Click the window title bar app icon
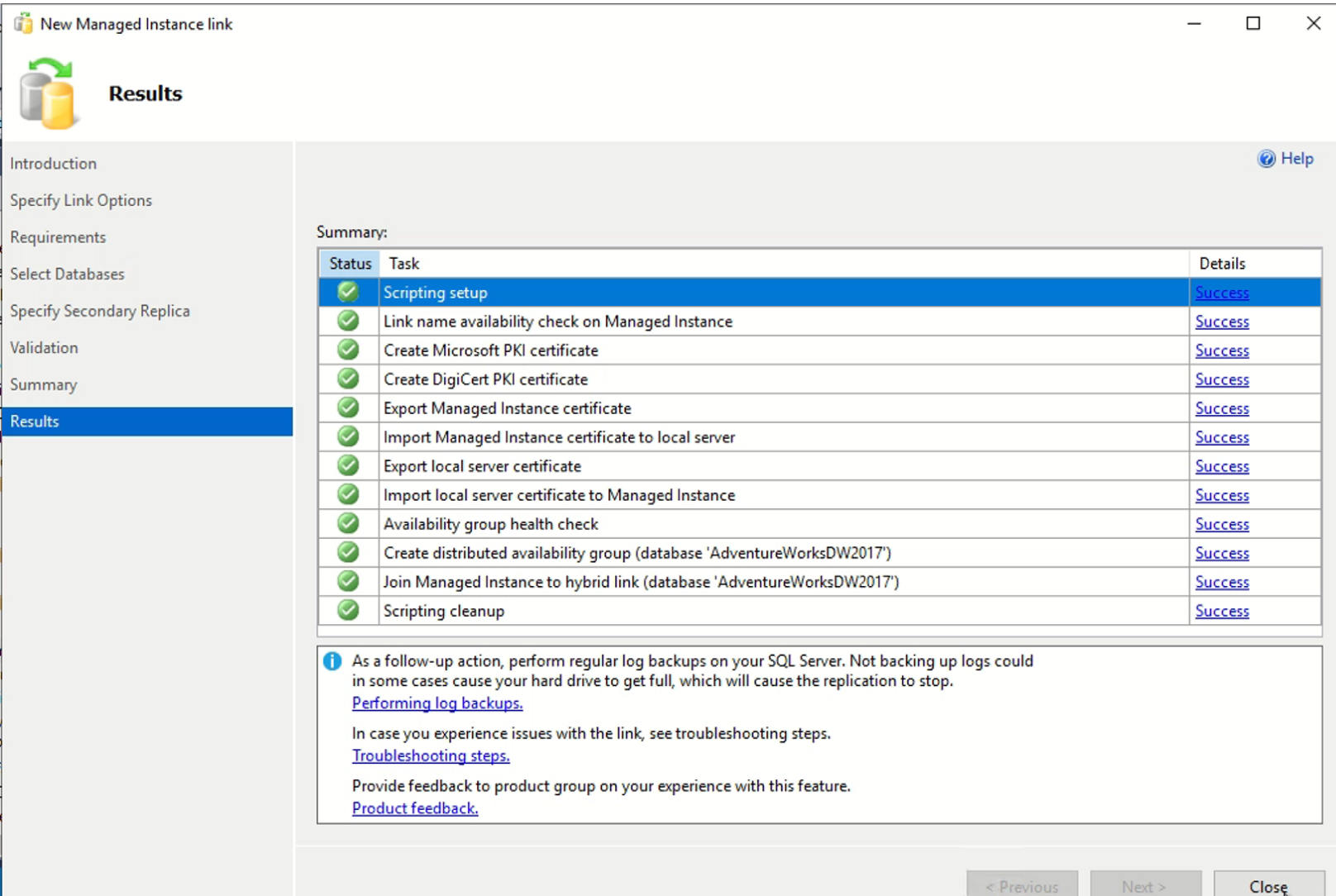Viewport: 1336px width, 896px height. tap(23, 23)
